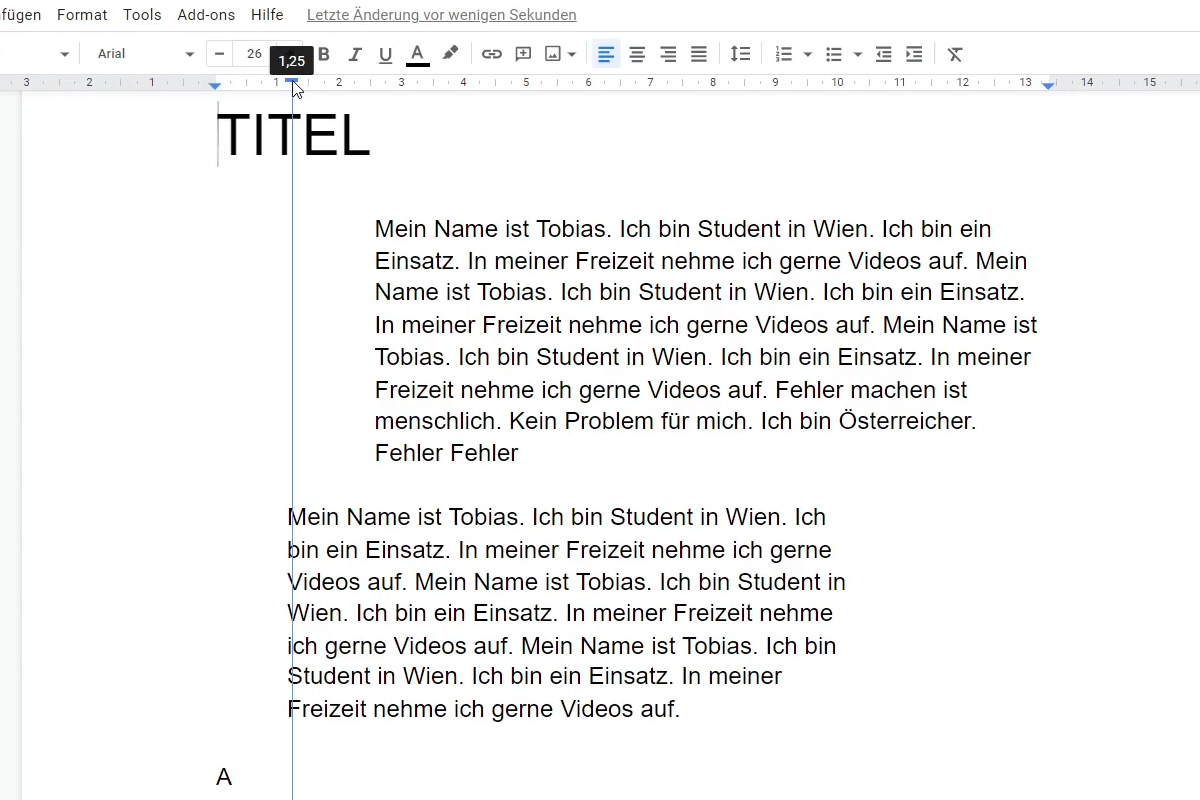Open the Hilfe menu
The height and width of the screenshot is (800, 1200).
coord(267,15)
